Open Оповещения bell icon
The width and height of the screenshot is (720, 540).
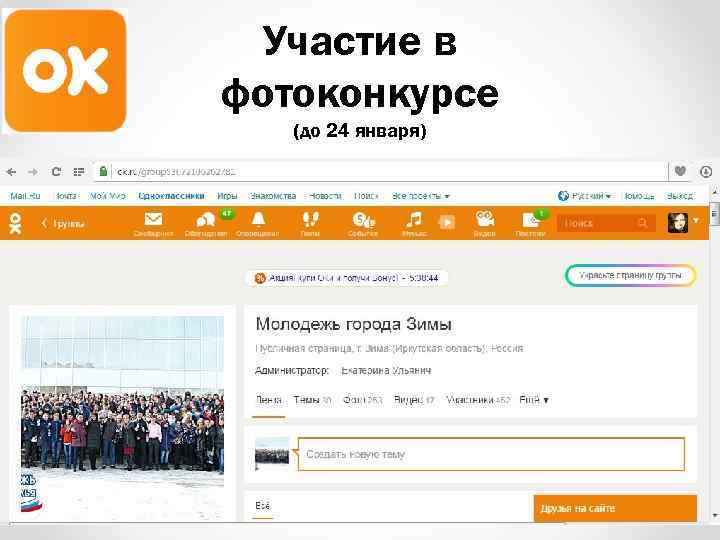coord(258,224)
